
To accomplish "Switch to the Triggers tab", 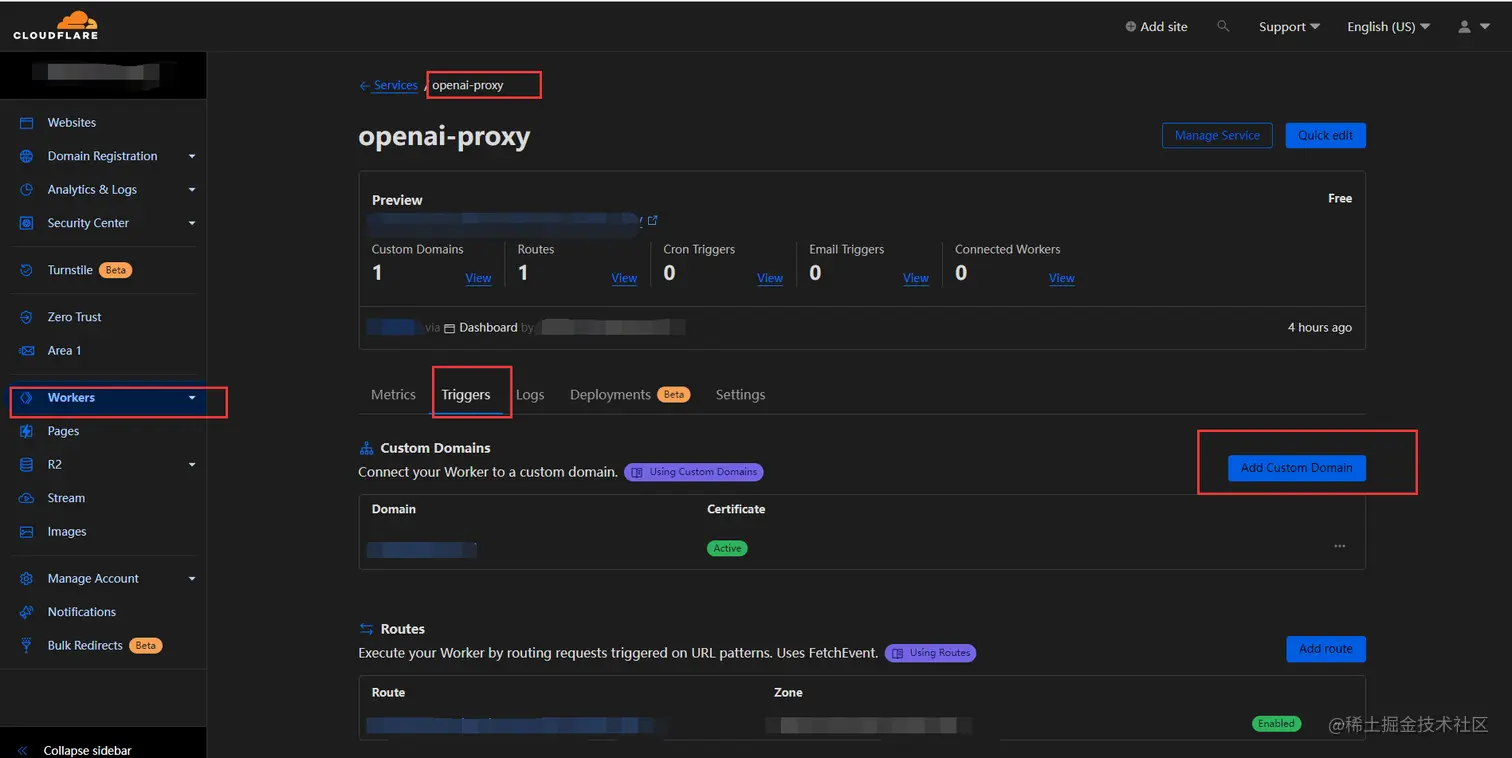I will [466, 395].
